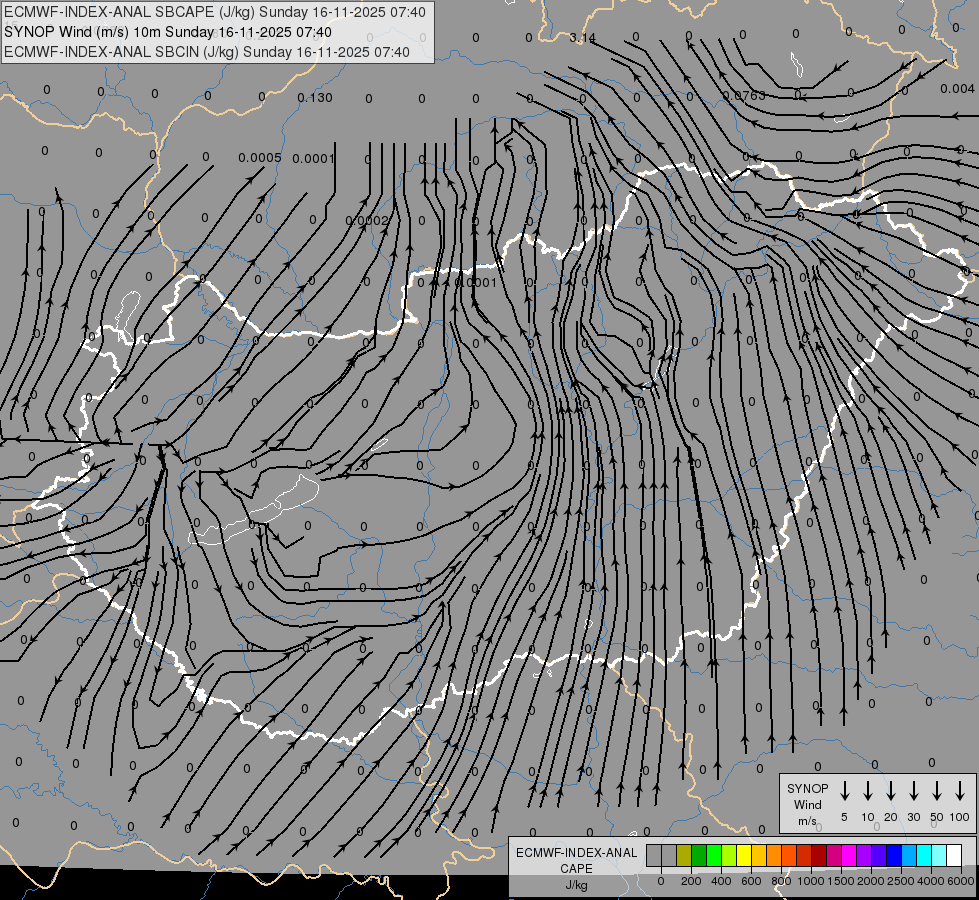The width and height of the screenshot is (979, 900).
Task: Click the 0.0001 value beside 0.0005
Action: click(x=313, y=158)
